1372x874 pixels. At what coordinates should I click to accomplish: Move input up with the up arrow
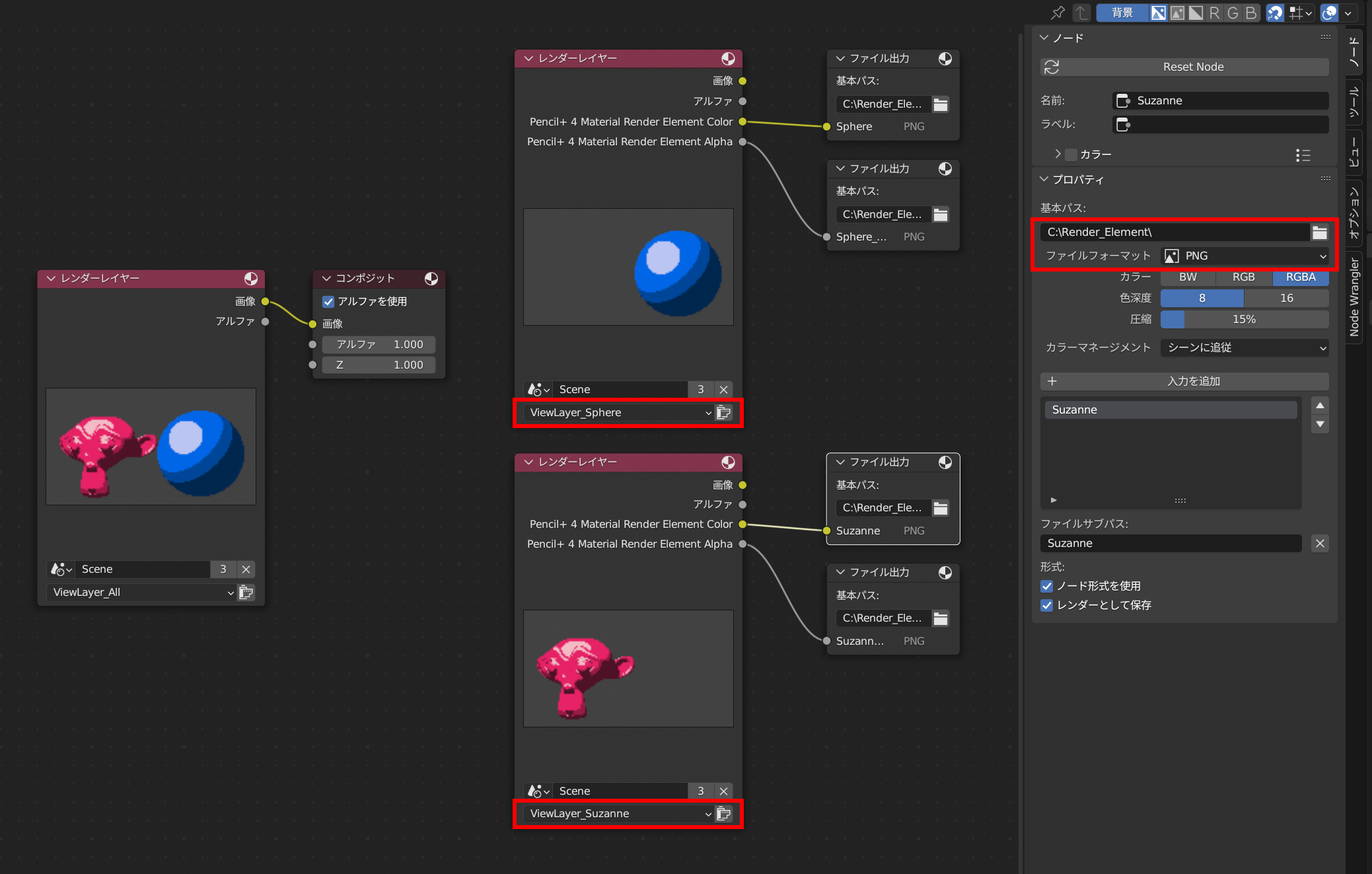pyautogui.click(x=1320, y=406)
